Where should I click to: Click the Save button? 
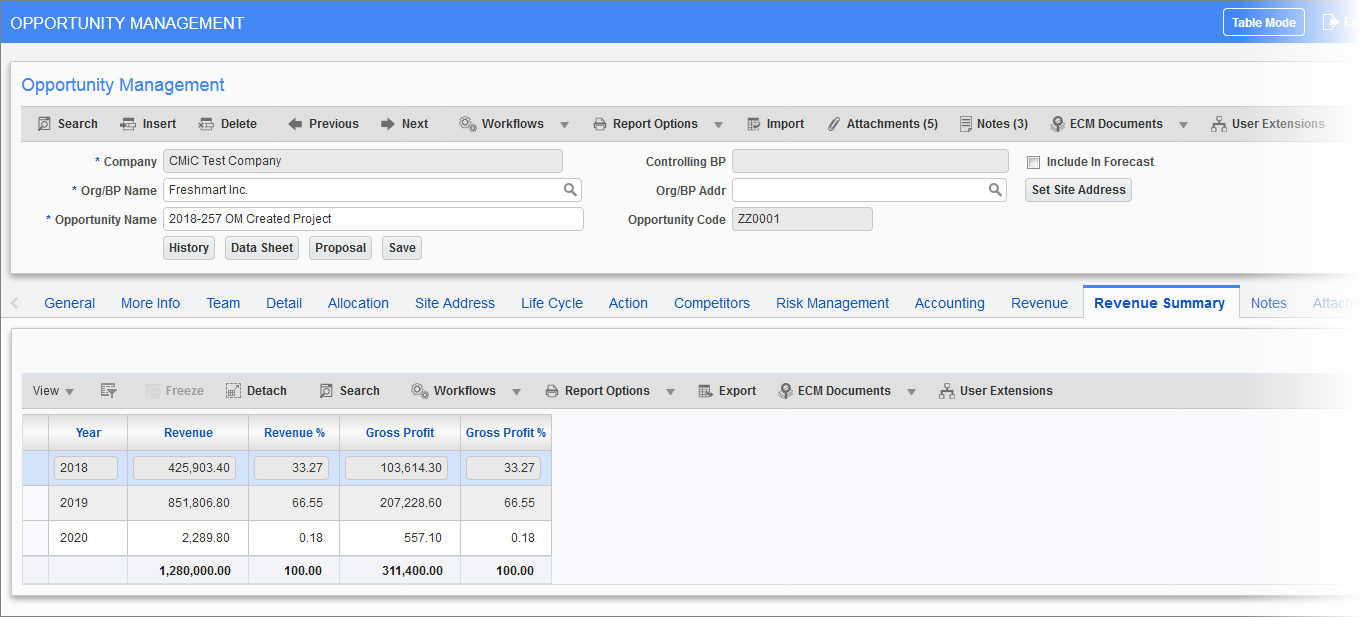pos(402,248)
